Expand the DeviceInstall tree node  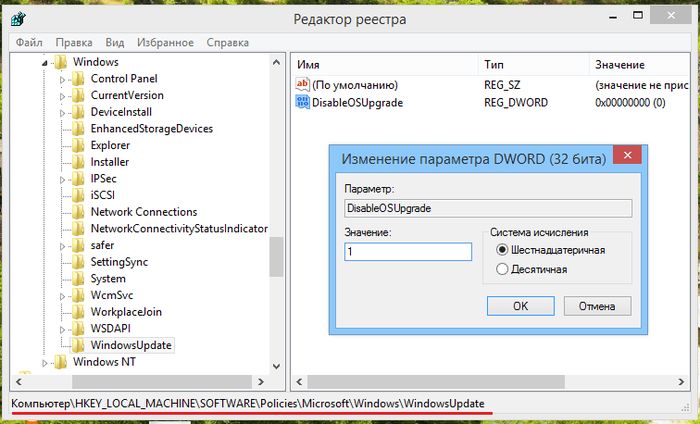coord(62,113)
